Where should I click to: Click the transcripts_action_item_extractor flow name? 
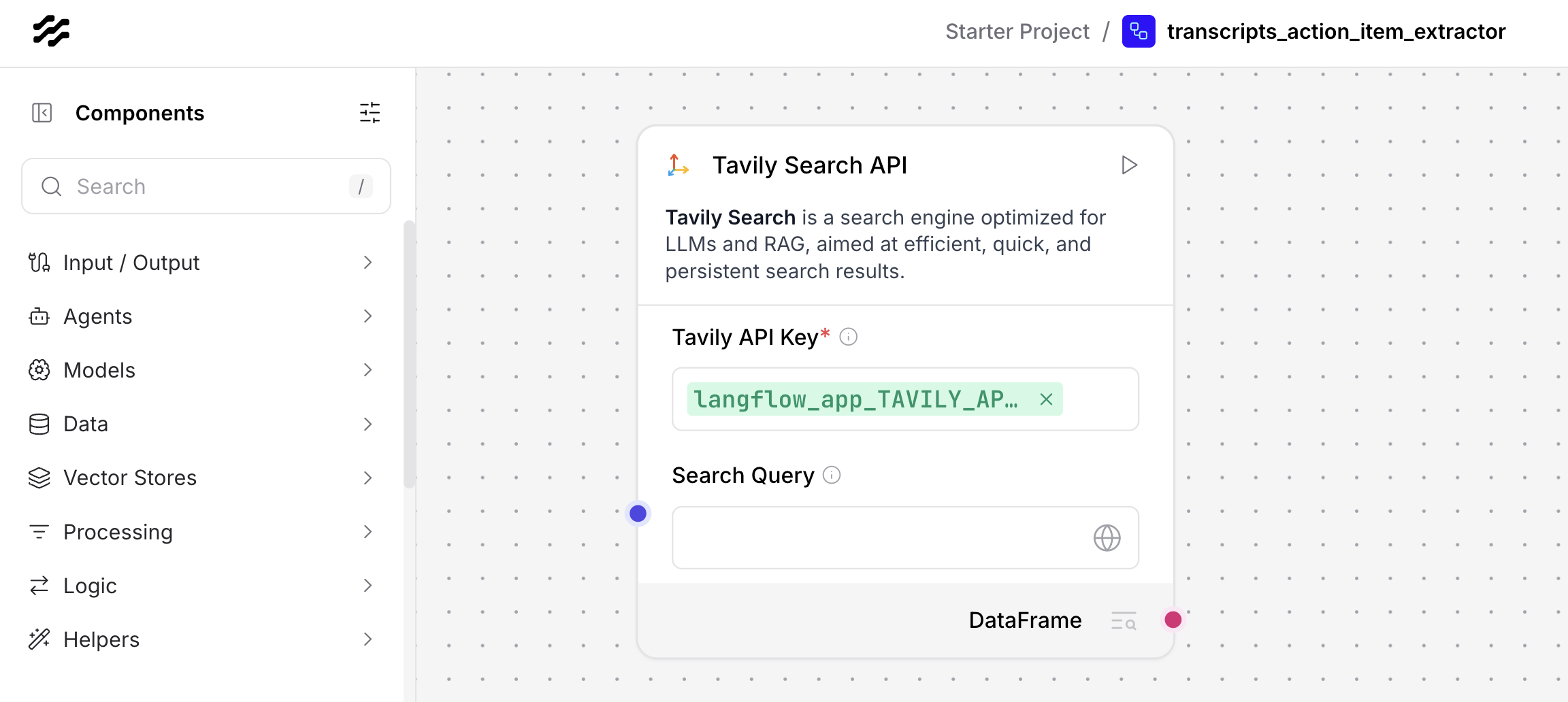(1336, 31)
